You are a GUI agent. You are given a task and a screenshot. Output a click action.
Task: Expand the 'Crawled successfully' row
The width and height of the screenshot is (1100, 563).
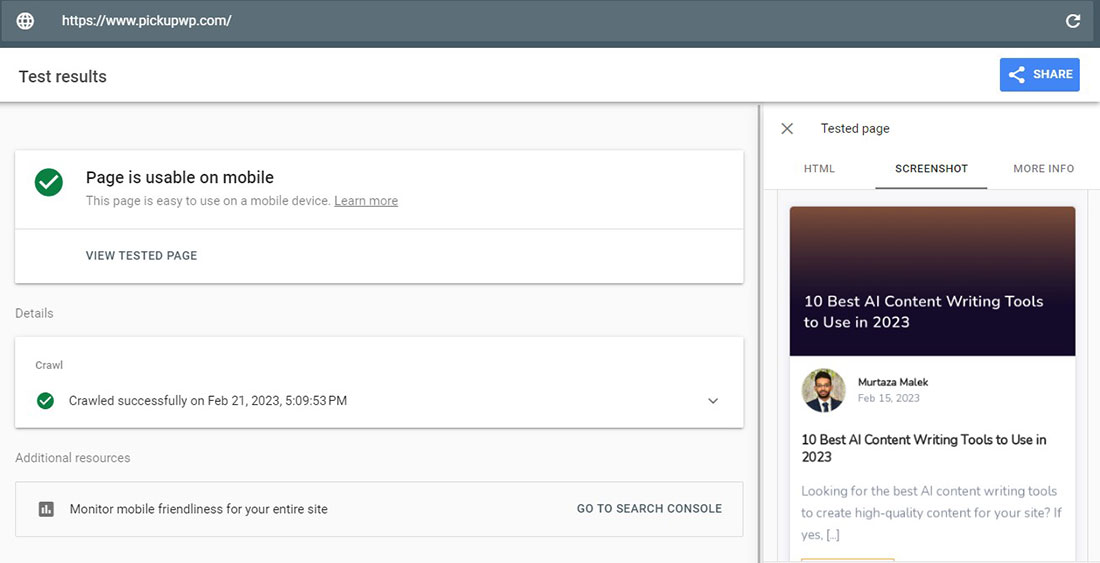(208, 401)
